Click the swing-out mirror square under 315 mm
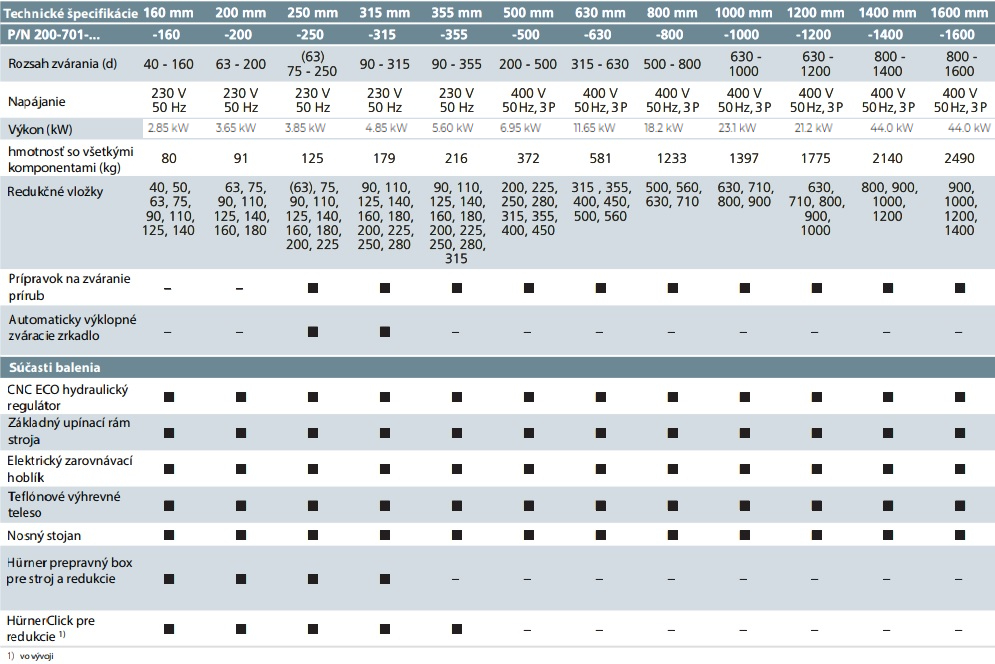The image size is (995, 664). [x=385, y=332]
